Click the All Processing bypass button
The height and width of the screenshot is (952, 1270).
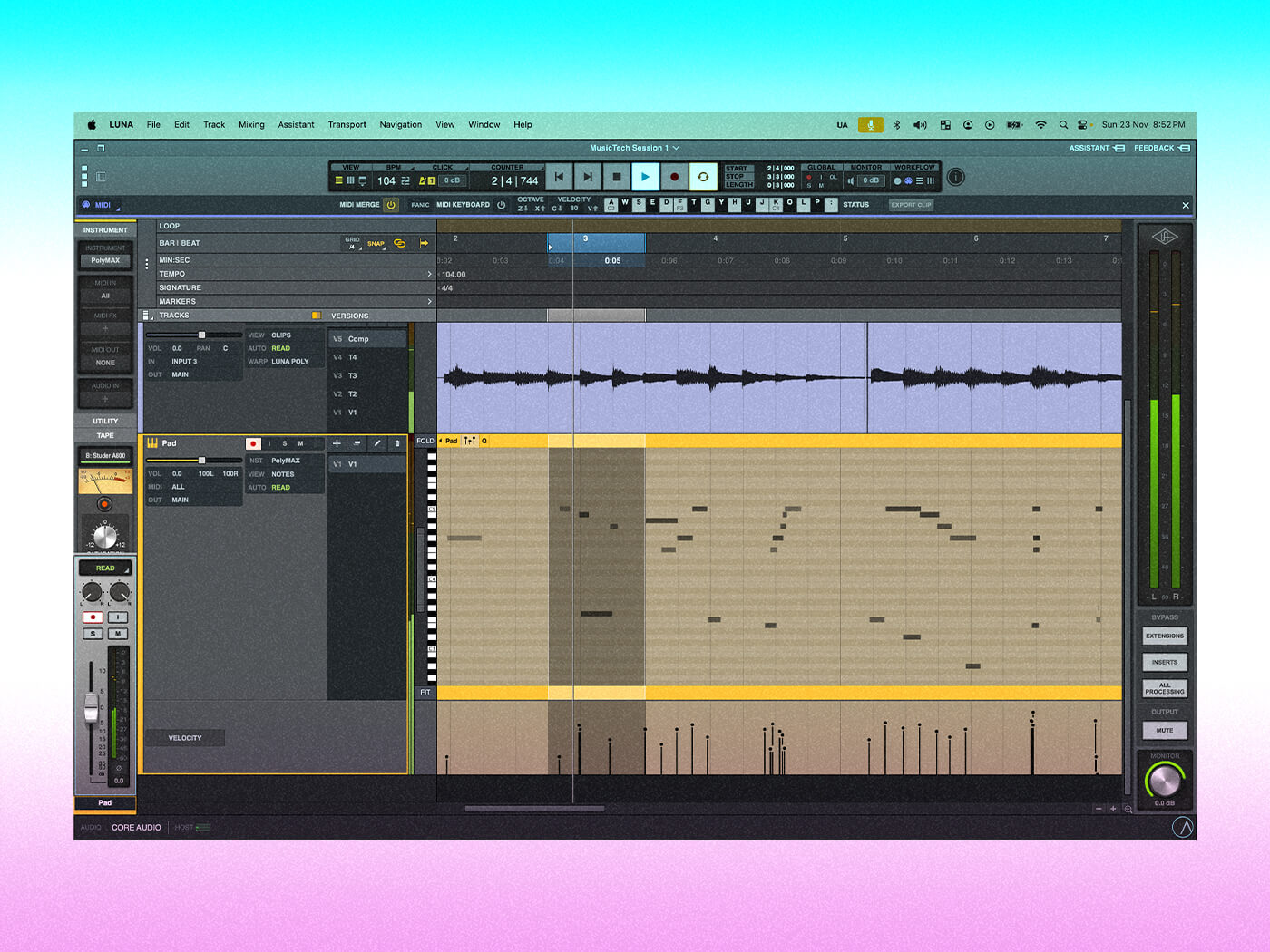[1164, 688]
